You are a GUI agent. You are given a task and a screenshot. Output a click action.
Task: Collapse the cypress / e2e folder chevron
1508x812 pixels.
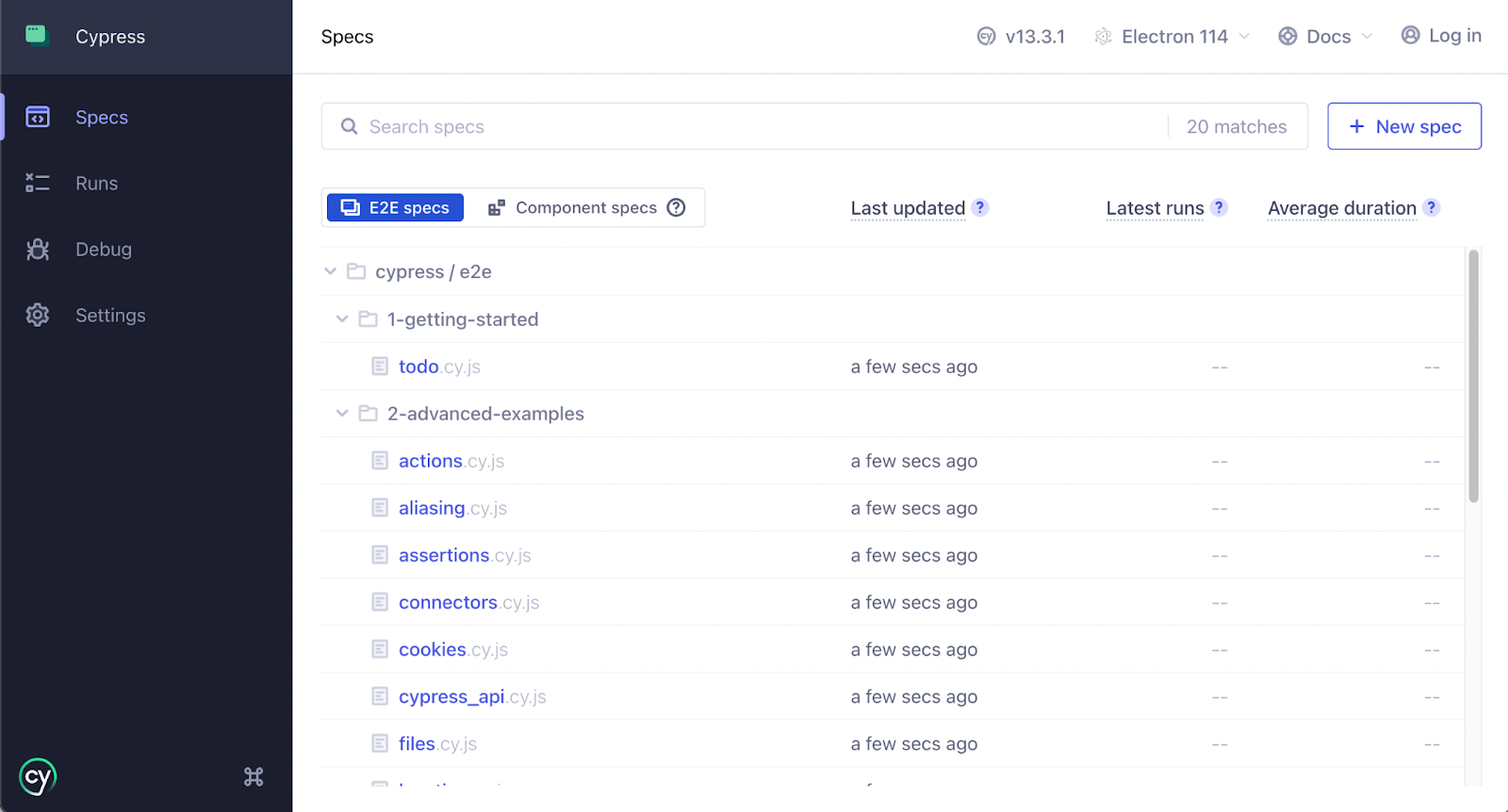coord(330,271)
